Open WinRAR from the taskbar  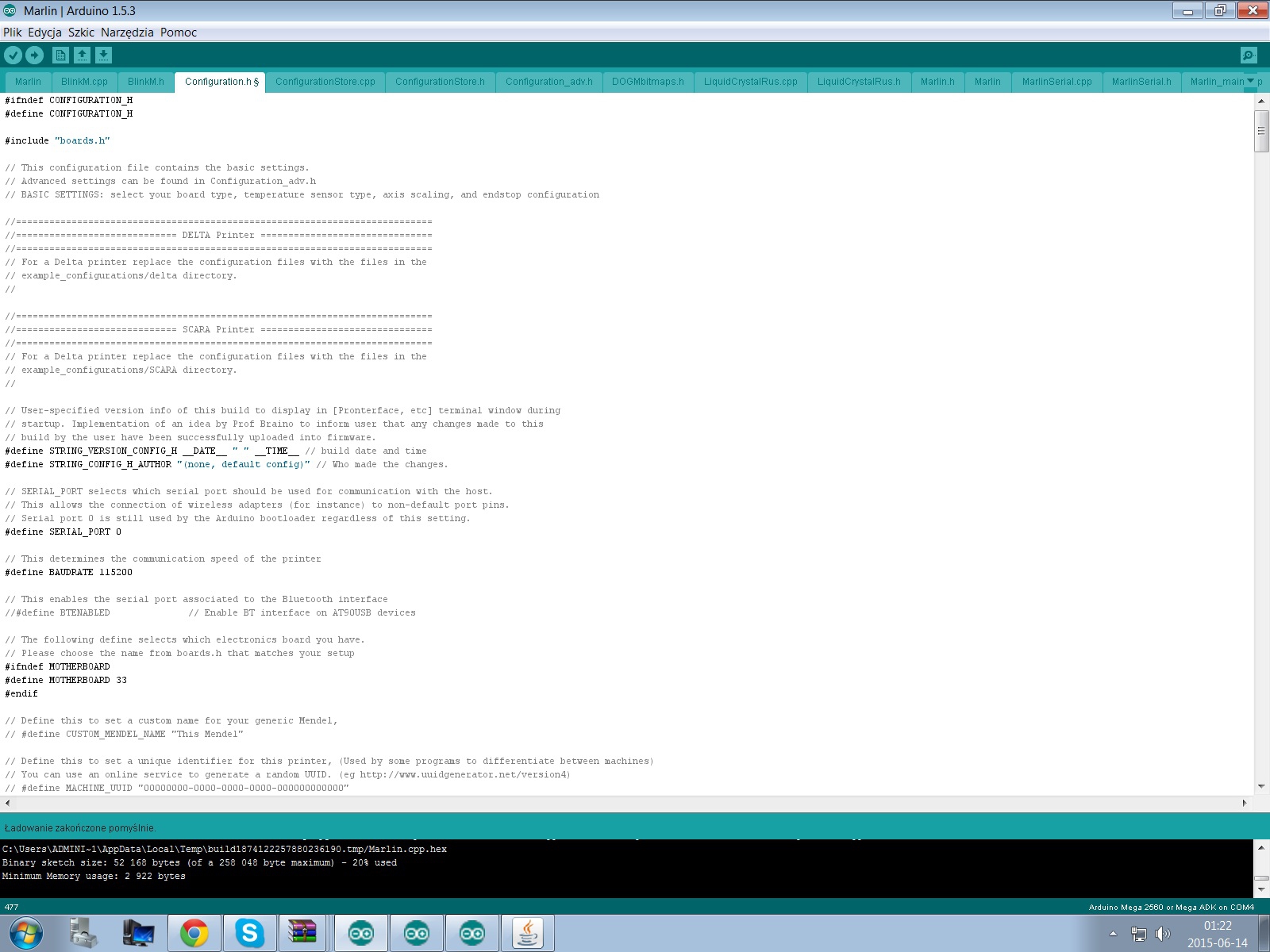tap(302, 933)
